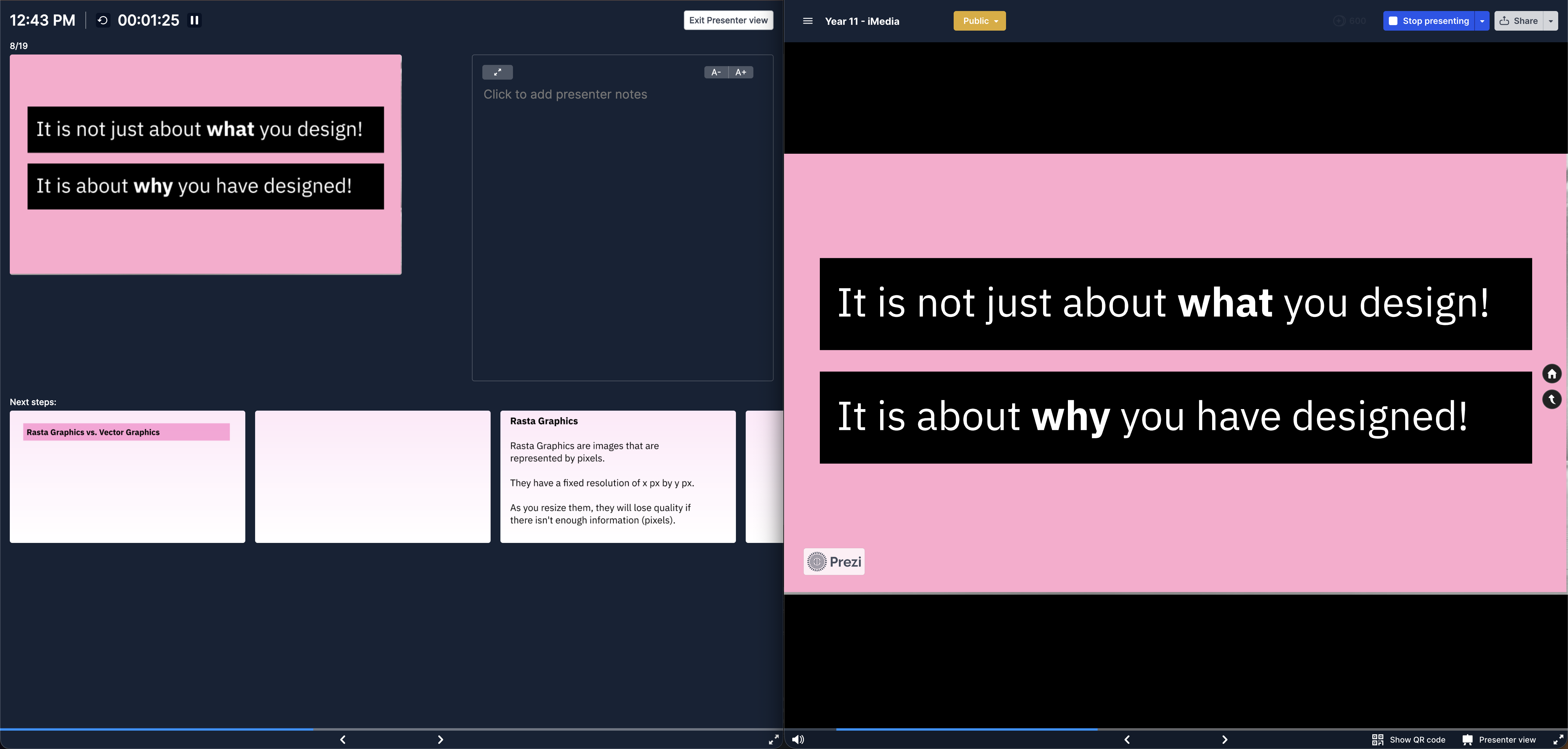Expand the presenter notes panel

(x=497, y=72)
